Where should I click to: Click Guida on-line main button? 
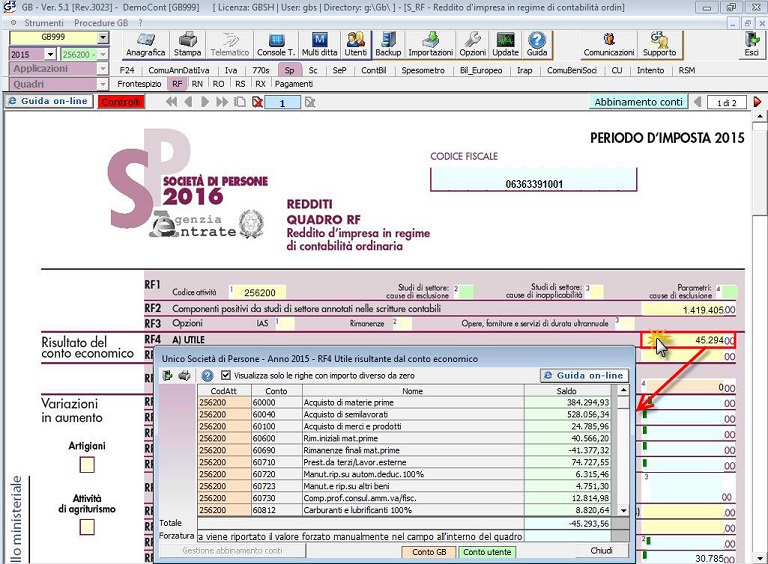(49, 101)
